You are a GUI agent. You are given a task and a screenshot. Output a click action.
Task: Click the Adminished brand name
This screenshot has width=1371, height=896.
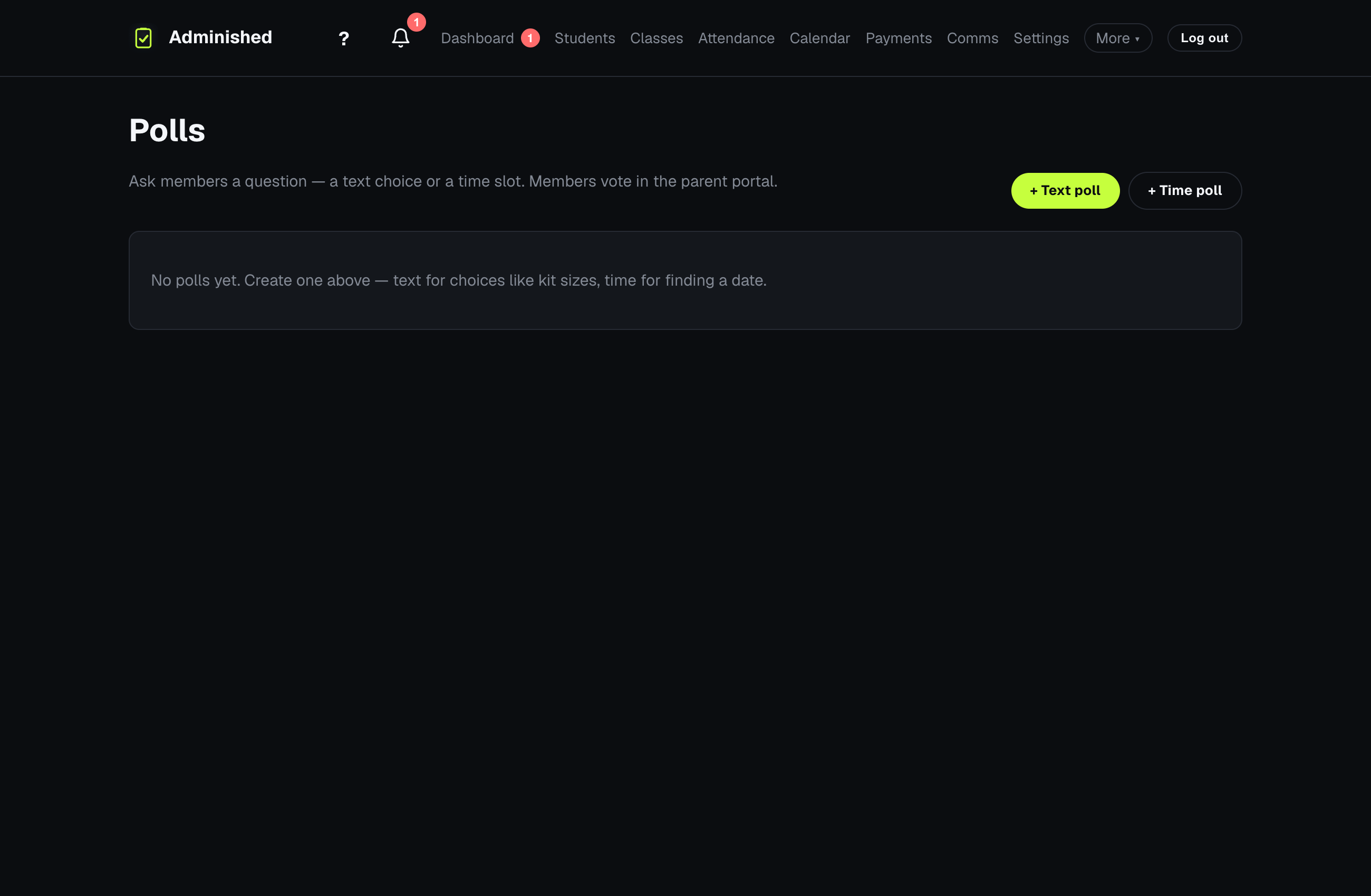pyautogui.click(x=220, y=37)
